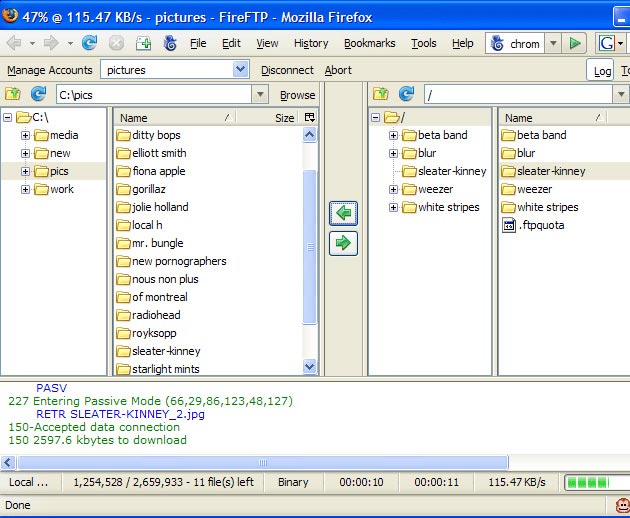
Task: Expand the media folder in local tree
Action: 25,135
